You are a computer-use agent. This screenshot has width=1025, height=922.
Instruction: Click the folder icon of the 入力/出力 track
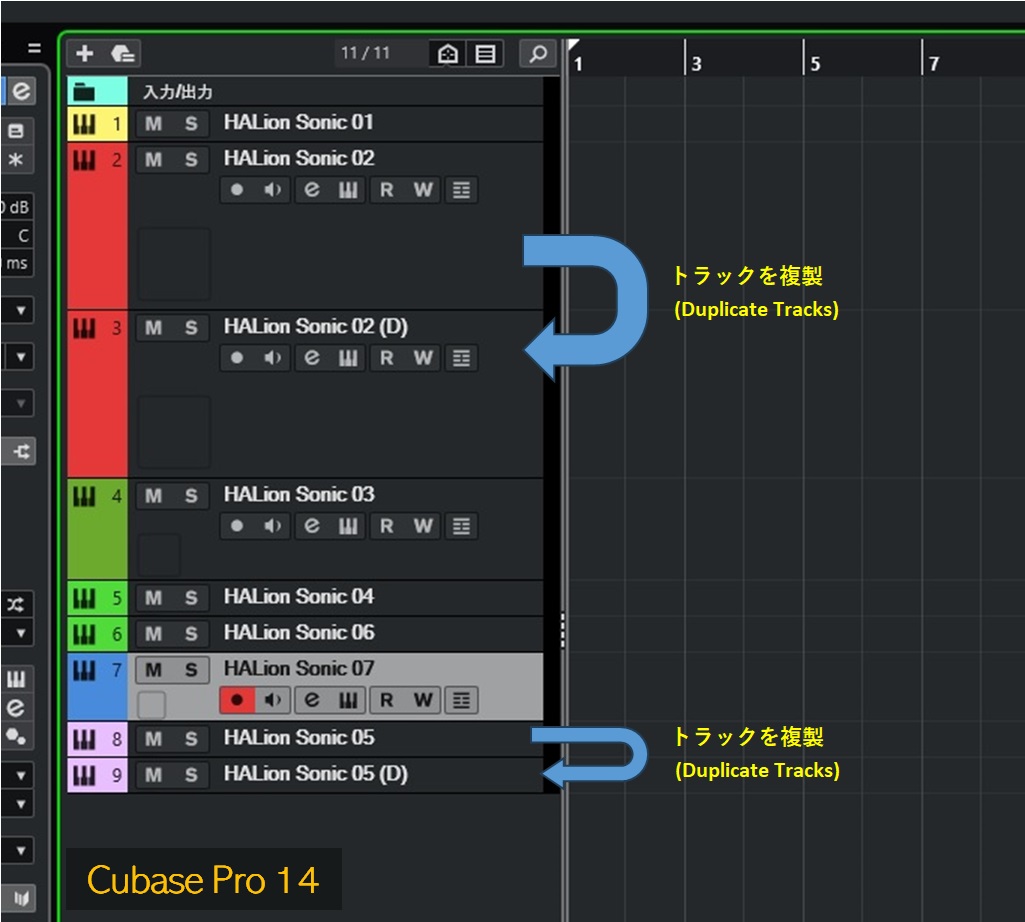[x=84, y=92]
